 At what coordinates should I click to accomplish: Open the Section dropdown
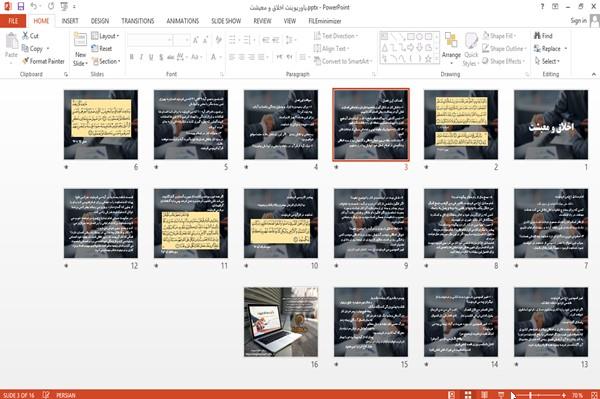(x=106, y=61)
